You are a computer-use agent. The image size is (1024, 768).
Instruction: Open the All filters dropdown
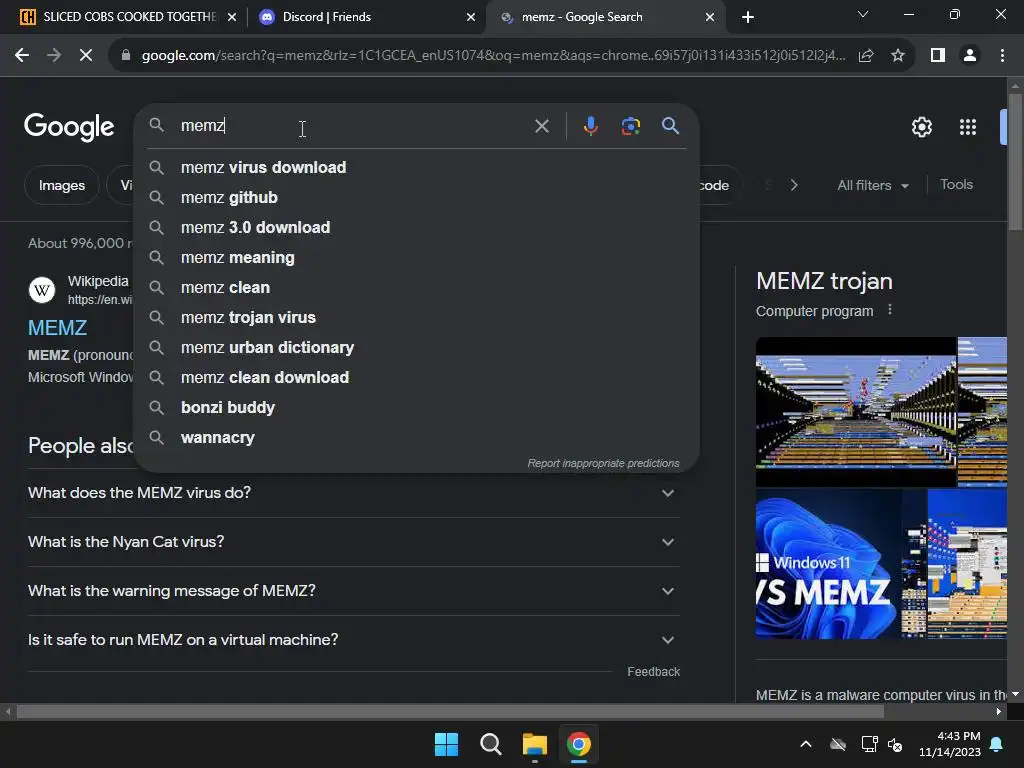click(872, 185)
